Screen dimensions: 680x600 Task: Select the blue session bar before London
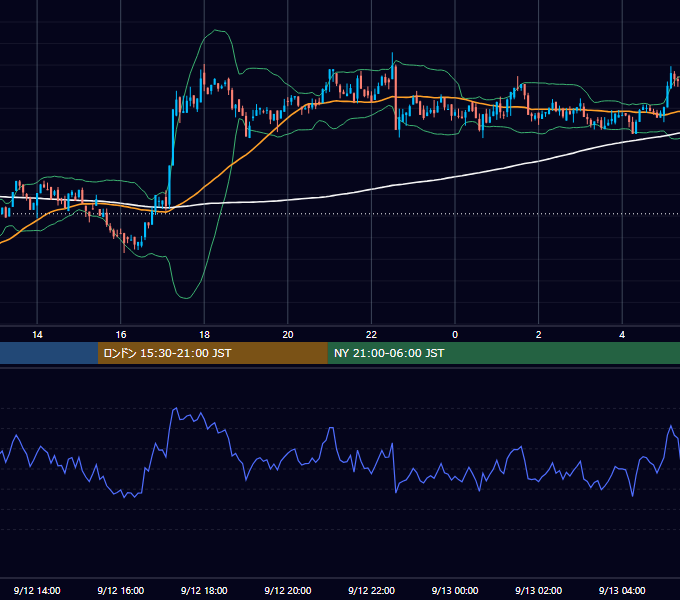coord(49,353)
